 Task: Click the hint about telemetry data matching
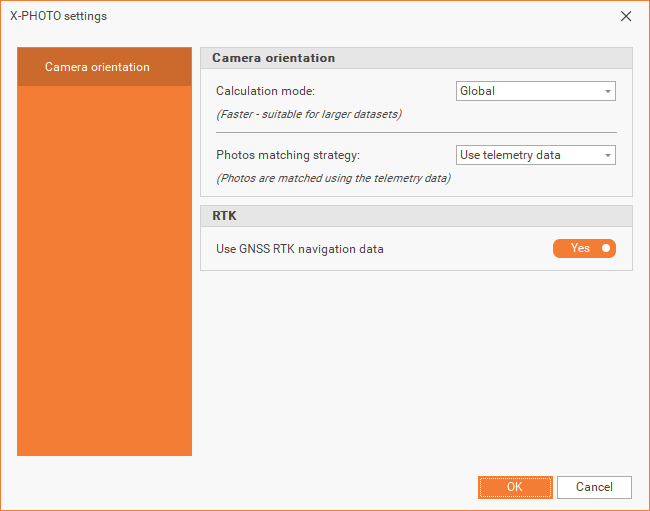point(333,178)
